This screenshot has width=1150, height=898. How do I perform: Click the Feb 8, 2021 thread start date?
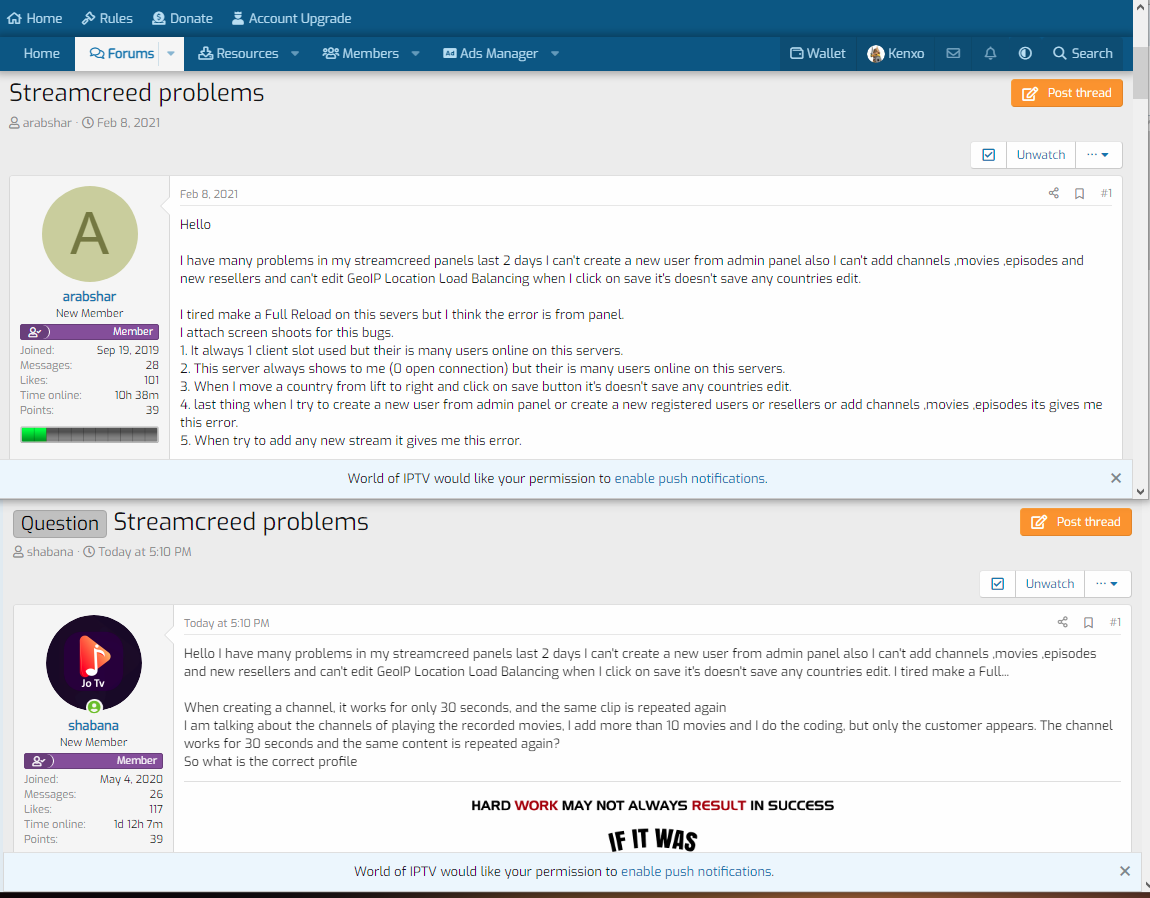128,123
